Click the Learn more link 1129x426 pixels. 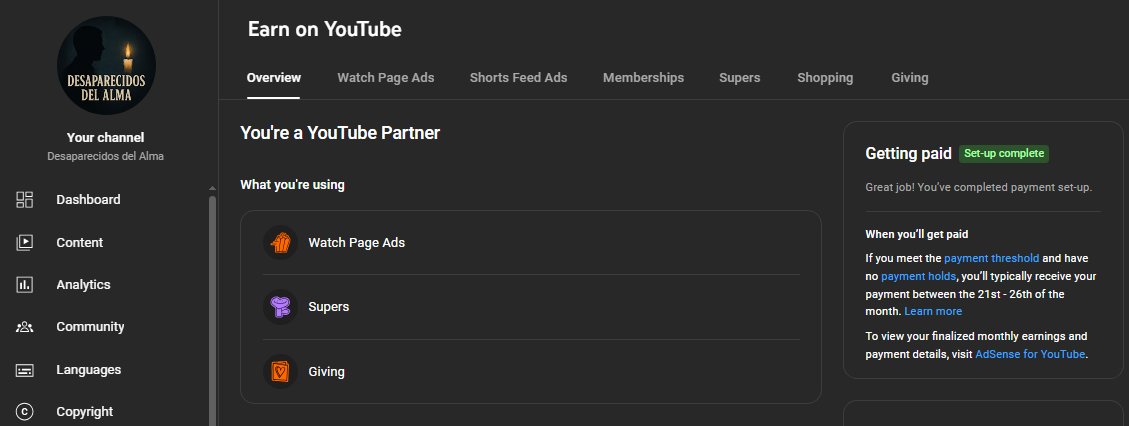[x=932, y=312]
